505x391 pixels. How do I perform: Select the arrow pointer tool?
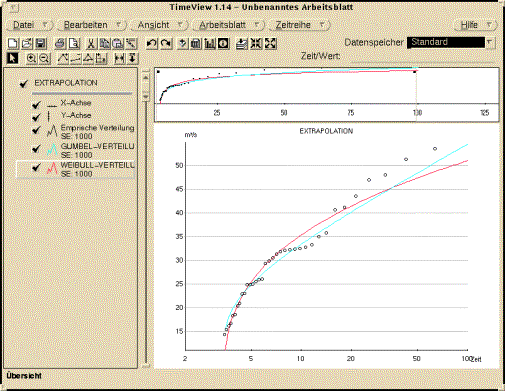coord(13,59)
